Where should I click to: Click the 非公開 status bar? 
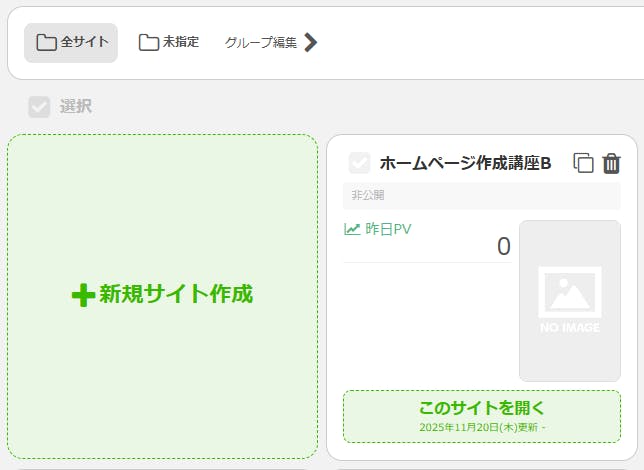coord(480,195)
